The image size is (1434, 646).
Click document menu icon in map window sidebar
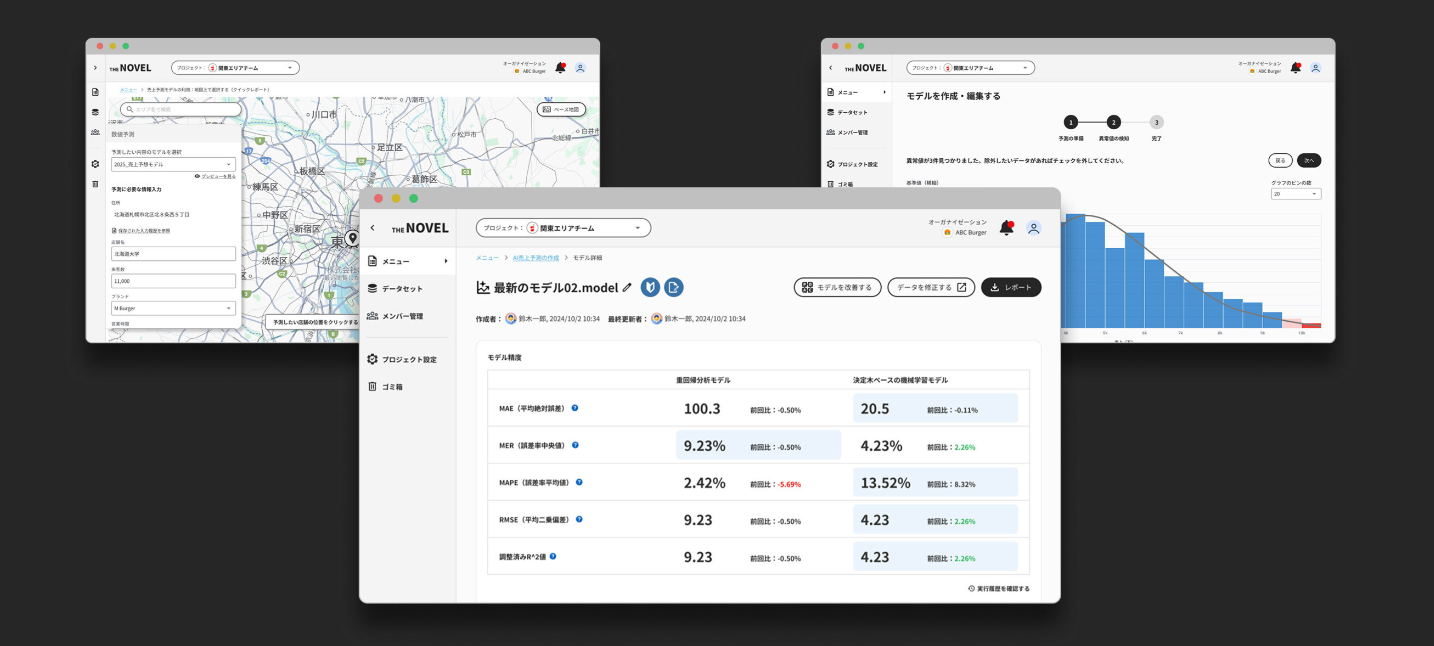tap(95, 92)
